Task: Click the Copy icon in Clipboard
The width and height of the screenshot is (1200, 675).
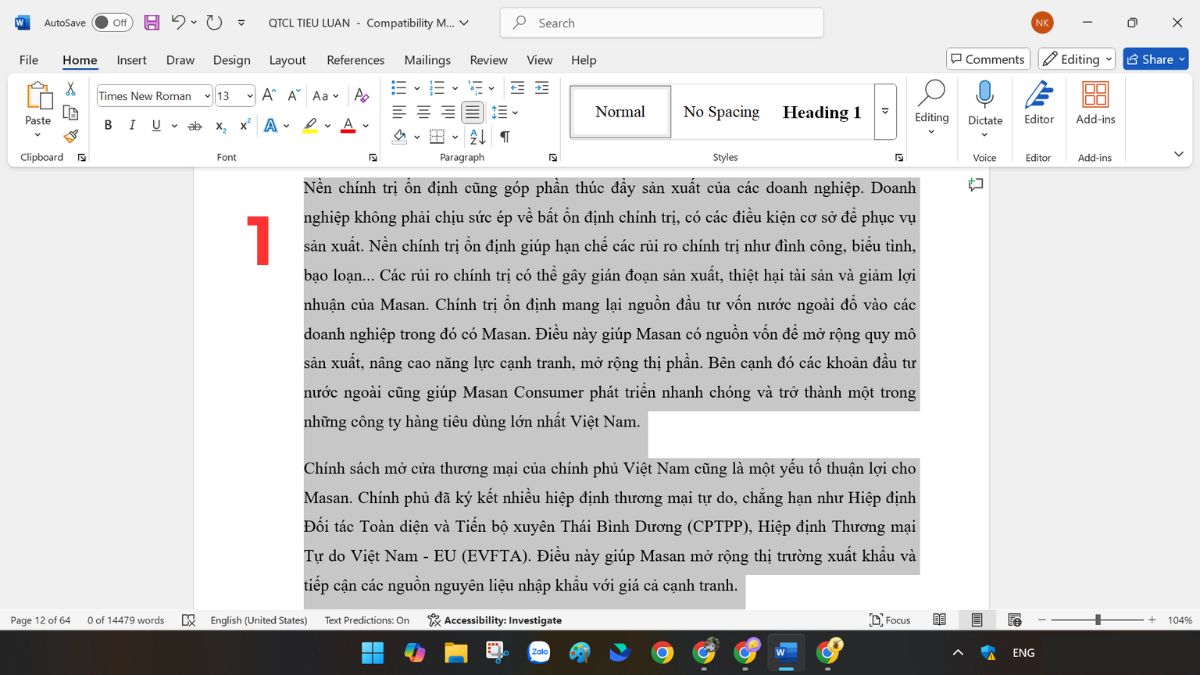Action: click(70, 112)
